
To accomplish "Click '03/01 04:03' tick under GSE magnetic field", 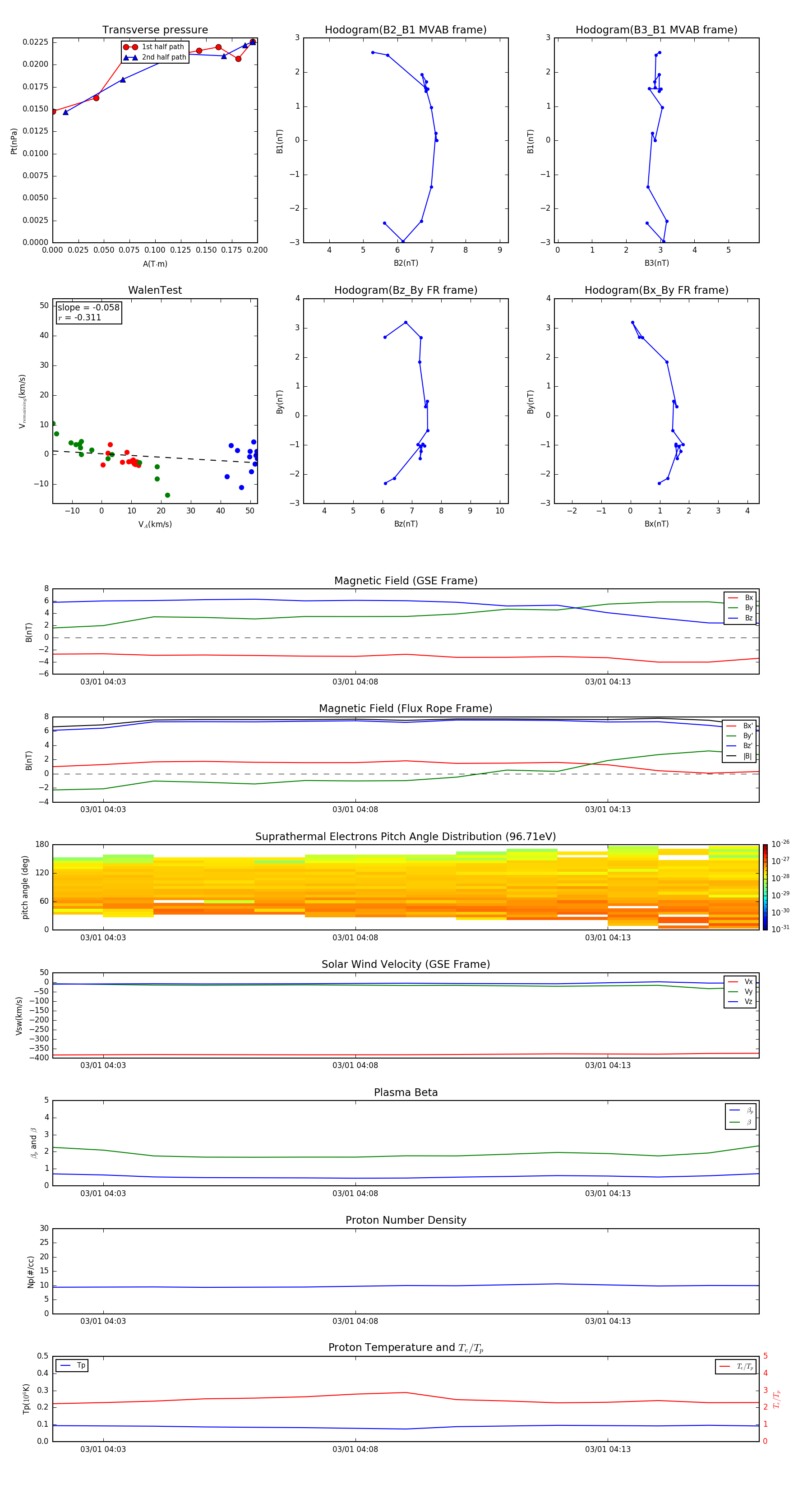I will pyautogui.click(x=103, y=682).
